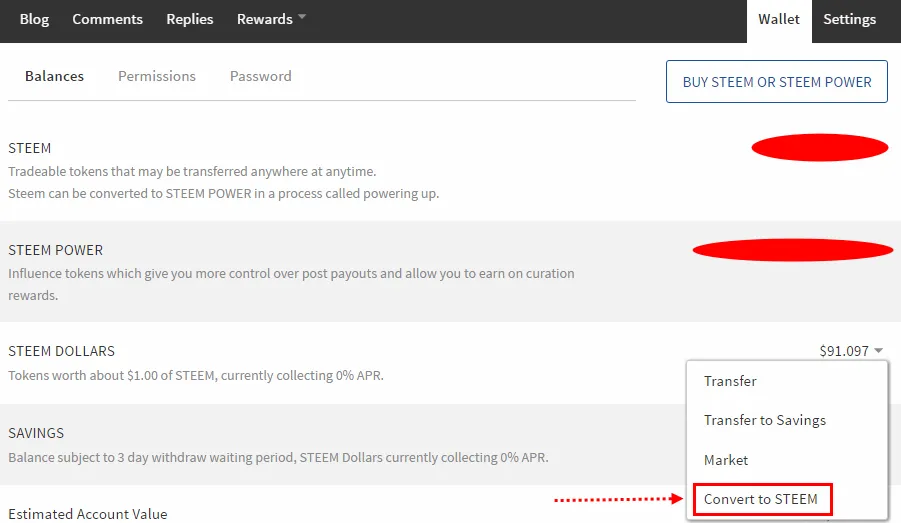
Task: Open the Password sub-tab
Action: click(261, 76)
